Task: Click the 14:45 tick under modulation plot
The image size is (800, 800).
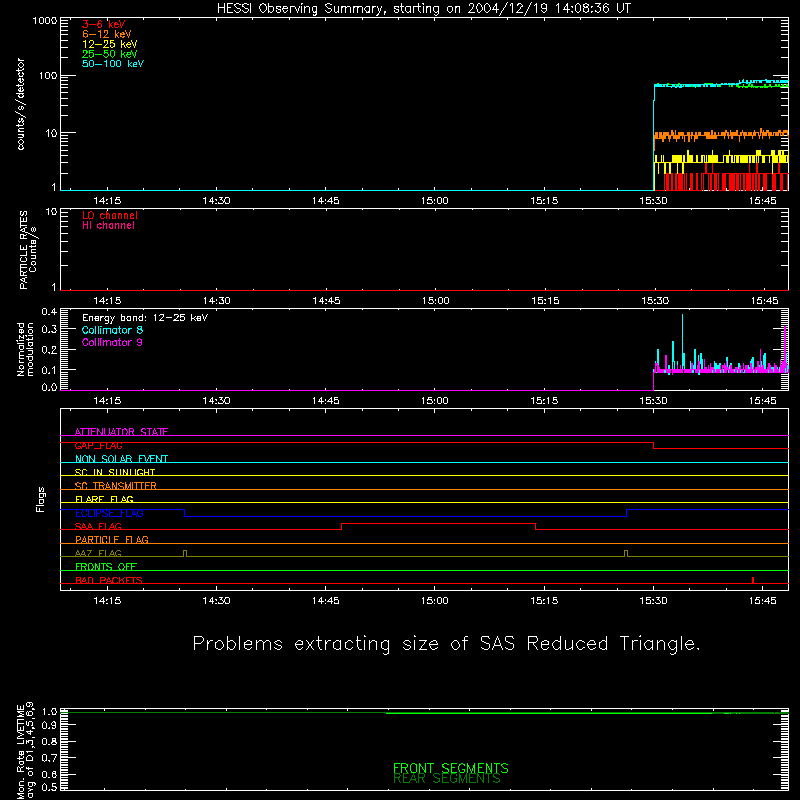Action: 326,401
